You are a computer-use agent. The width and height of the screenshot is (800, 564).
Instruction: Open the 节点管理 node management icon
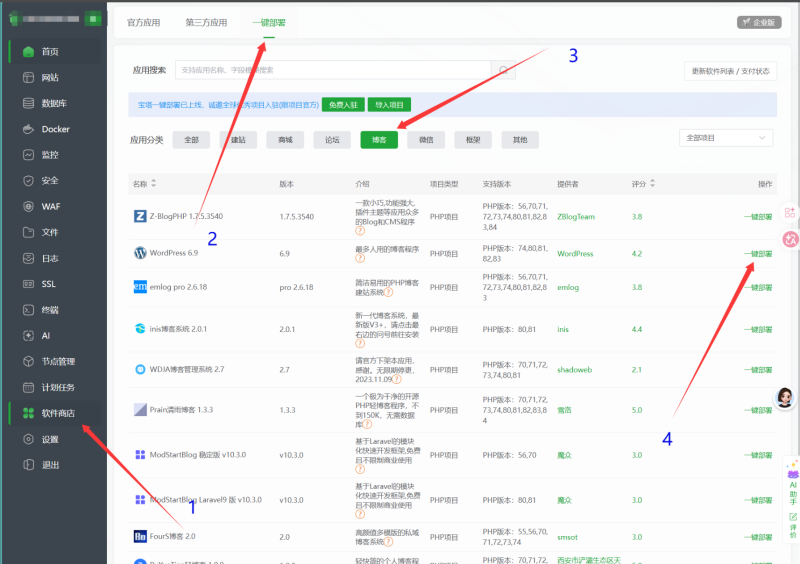[x=29, y=361]
